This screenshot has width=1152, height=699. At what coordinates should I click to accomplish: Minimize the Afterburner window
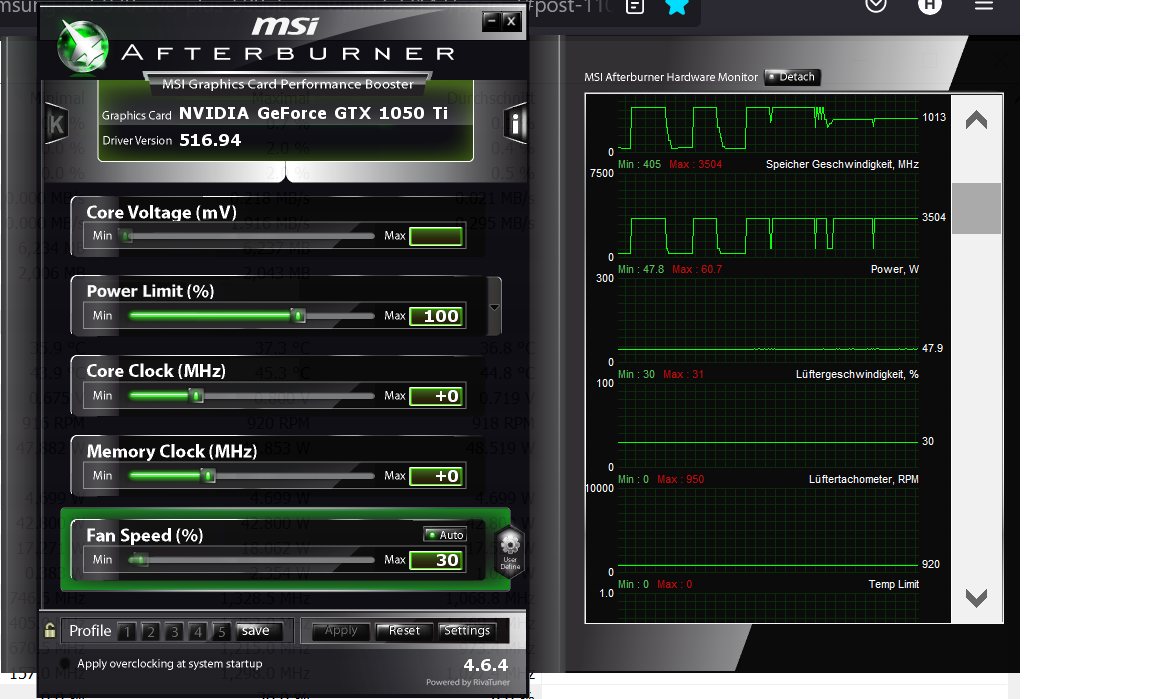(x=492, y=21)
